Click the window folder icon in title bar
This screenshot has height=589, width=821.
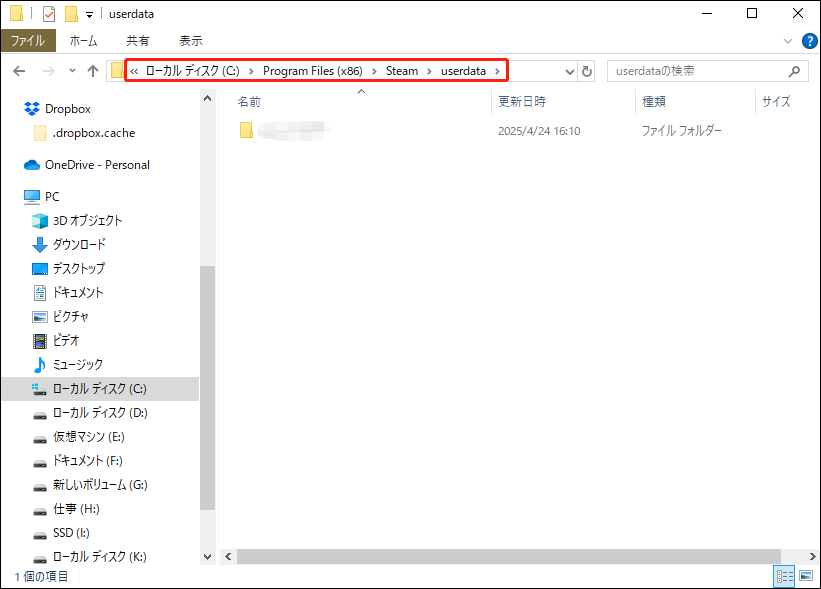pos(16,14)
